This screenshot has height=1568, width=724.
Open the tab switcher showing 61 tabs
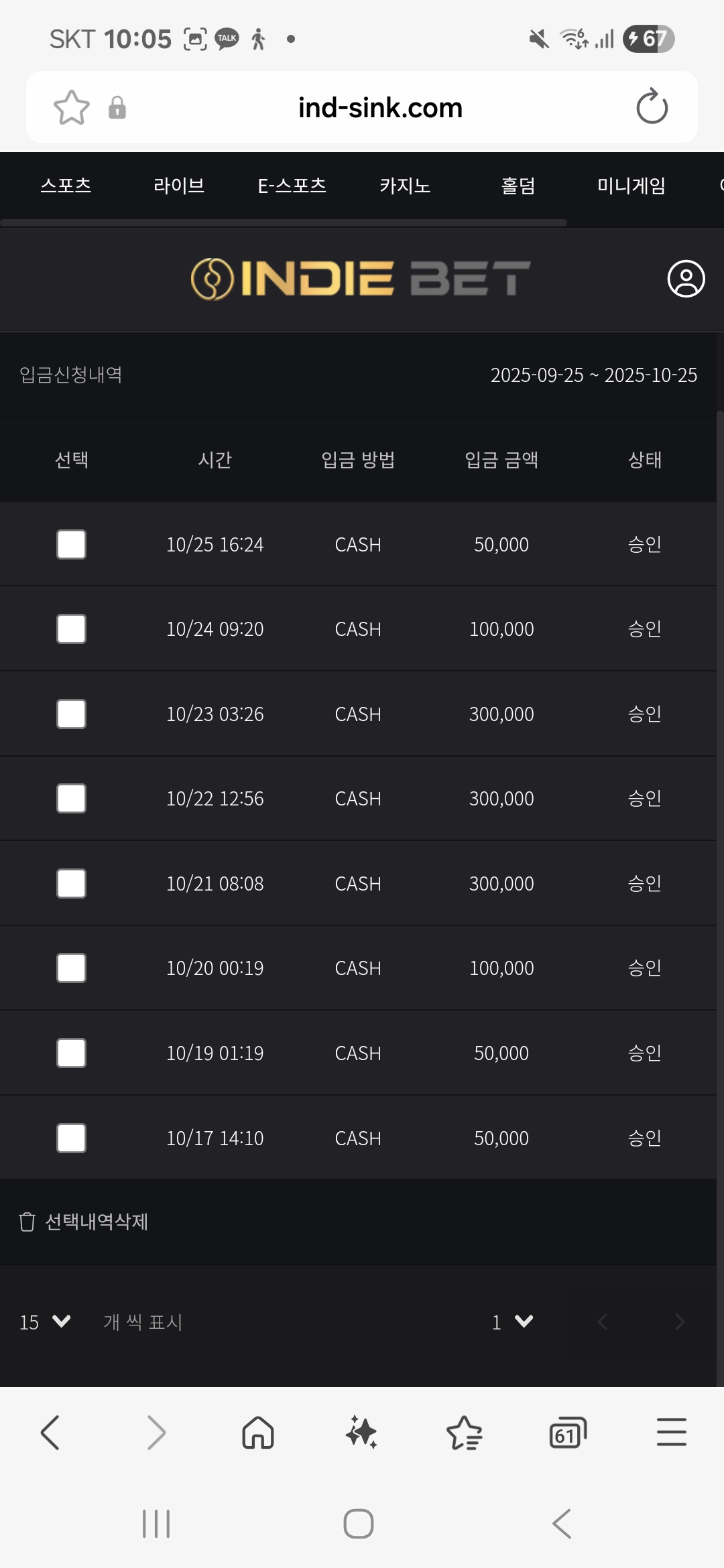tap(567, 1433)
